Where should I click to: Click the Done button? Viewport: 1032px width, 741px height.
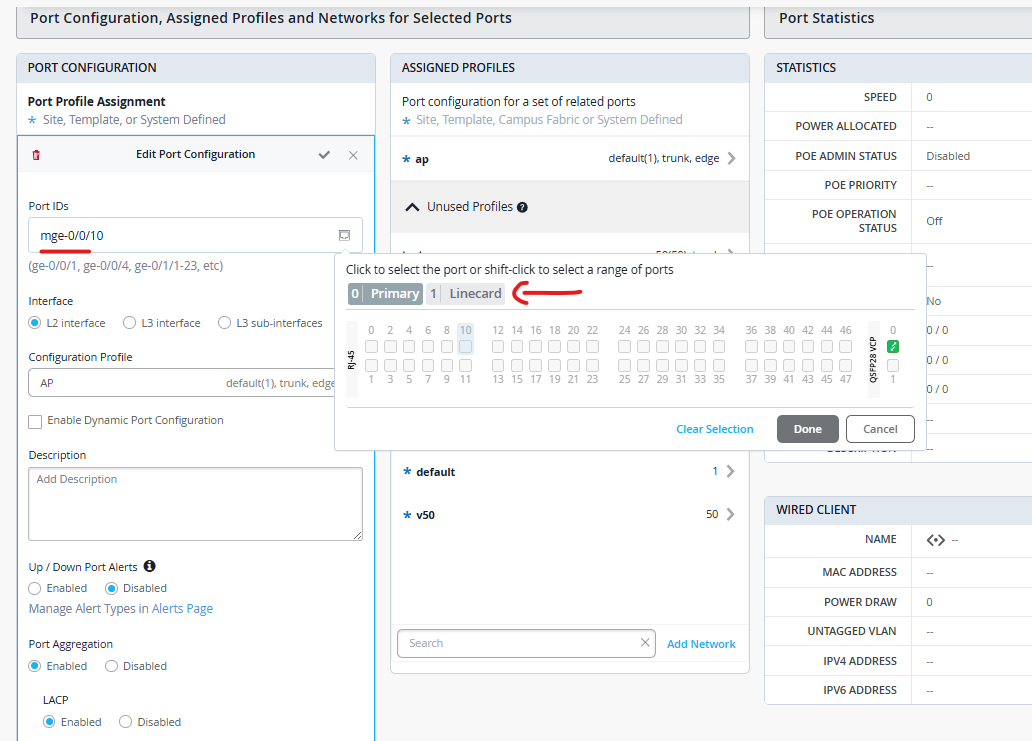(x=808, y=429)
